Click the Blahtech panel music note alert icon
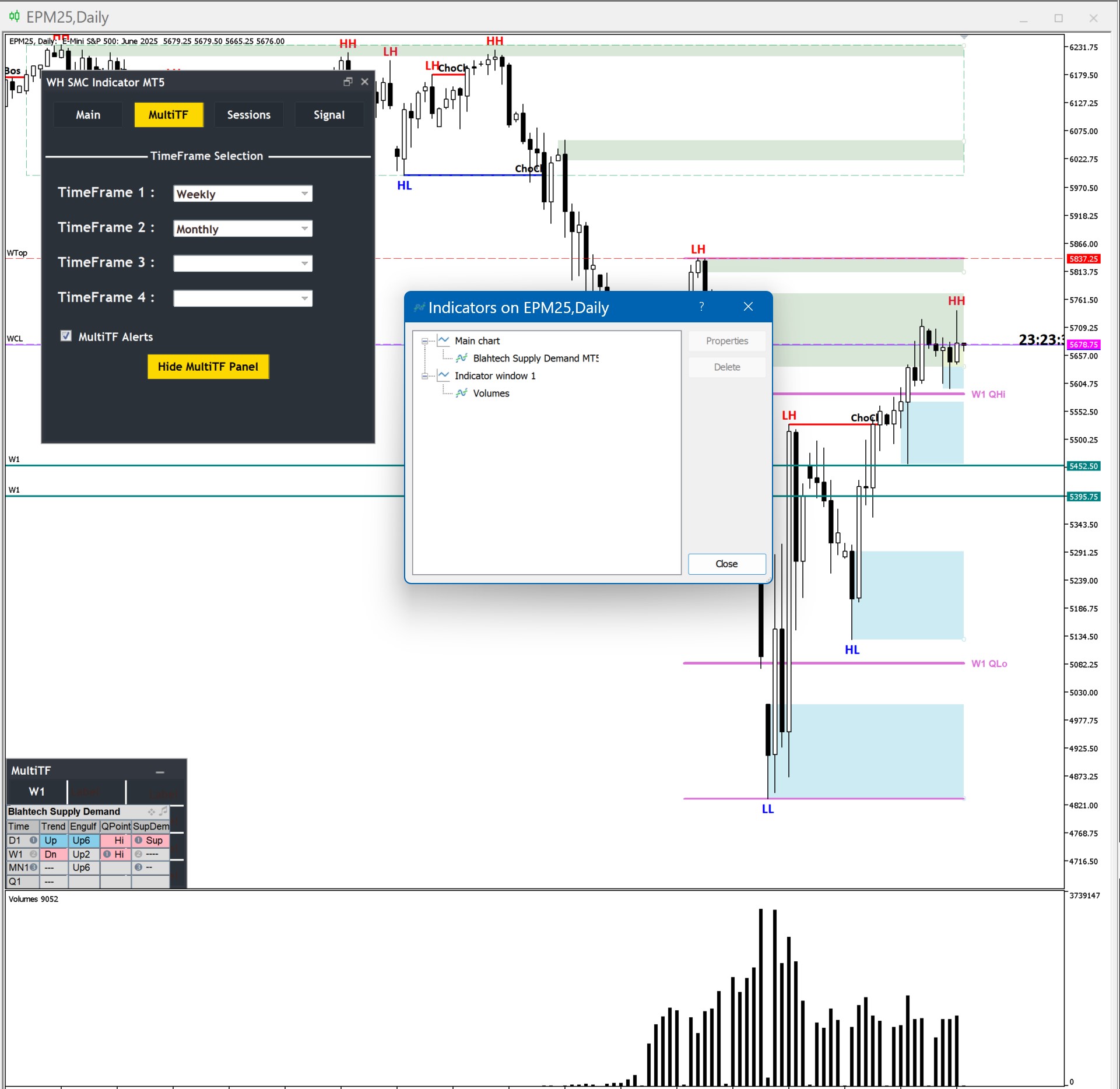 pos(163,812)
